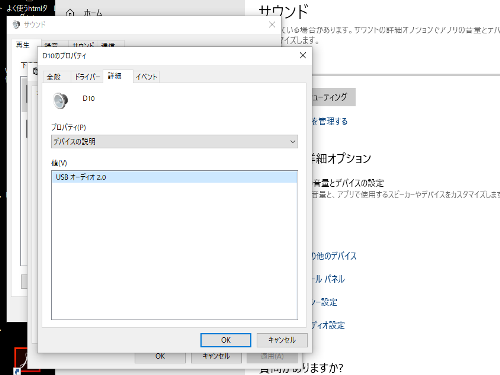This screenshot has width=500, height=375.
Task: Click the D10 speaker device icon
Action: point(61,100)
